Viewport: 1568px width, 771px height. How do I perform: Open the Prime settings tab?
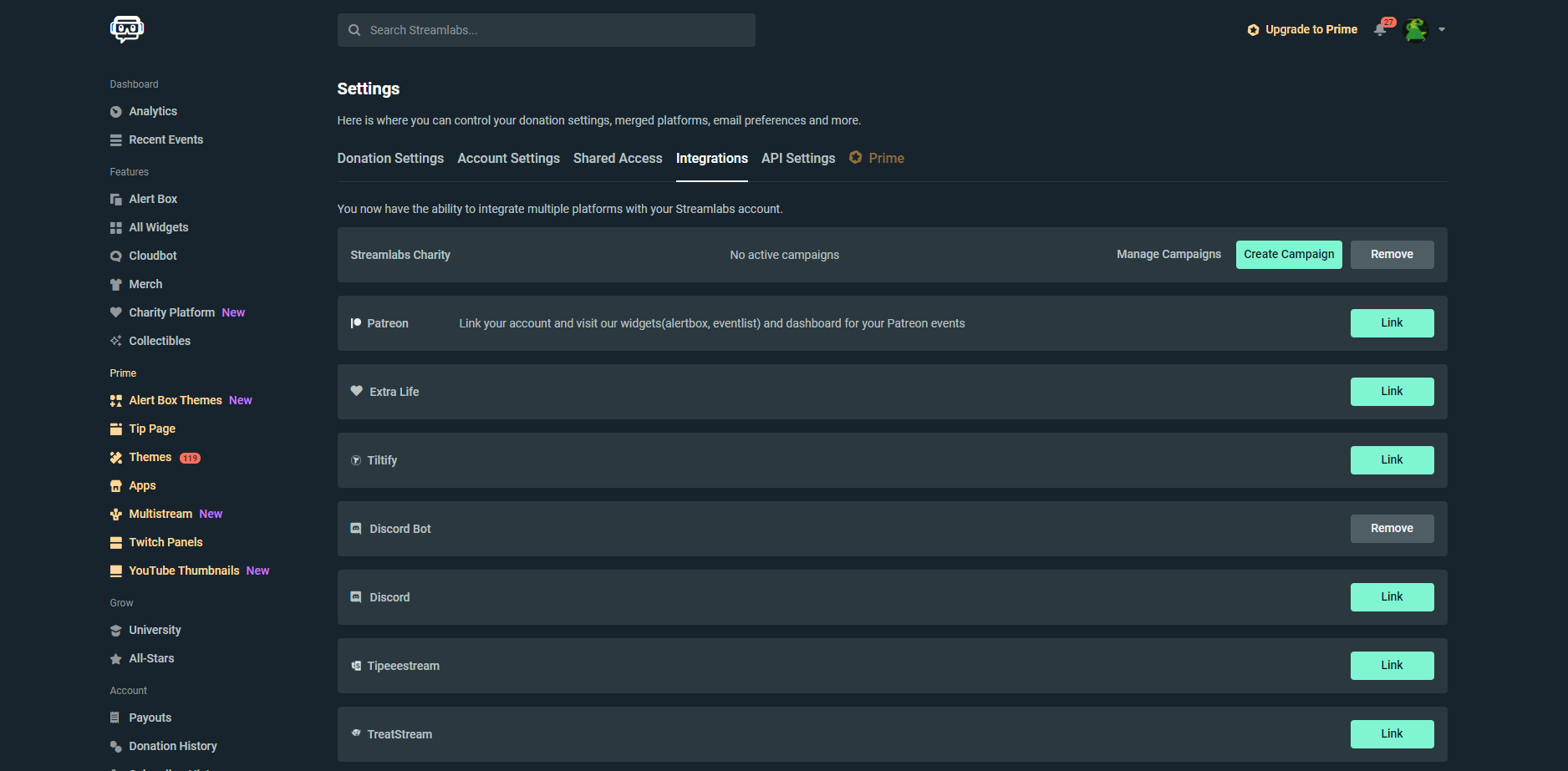877,158
